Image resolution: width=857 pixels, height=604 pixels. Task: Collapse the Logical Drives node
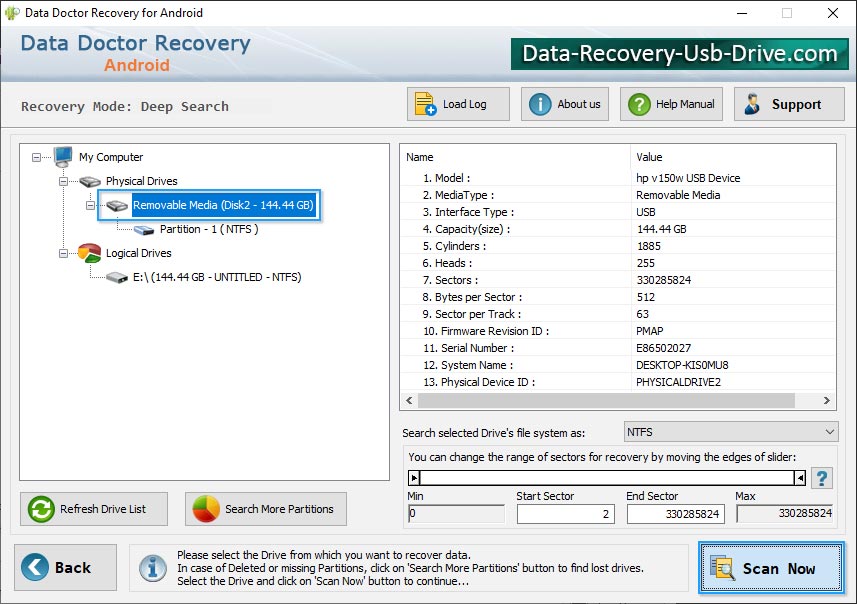63,254
